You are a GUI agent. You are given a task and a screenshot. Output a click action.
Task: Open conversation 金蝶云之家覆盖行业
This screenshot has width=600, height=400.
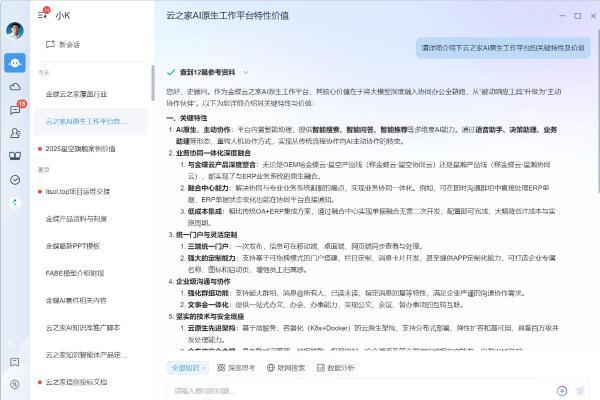click(91, 94)
